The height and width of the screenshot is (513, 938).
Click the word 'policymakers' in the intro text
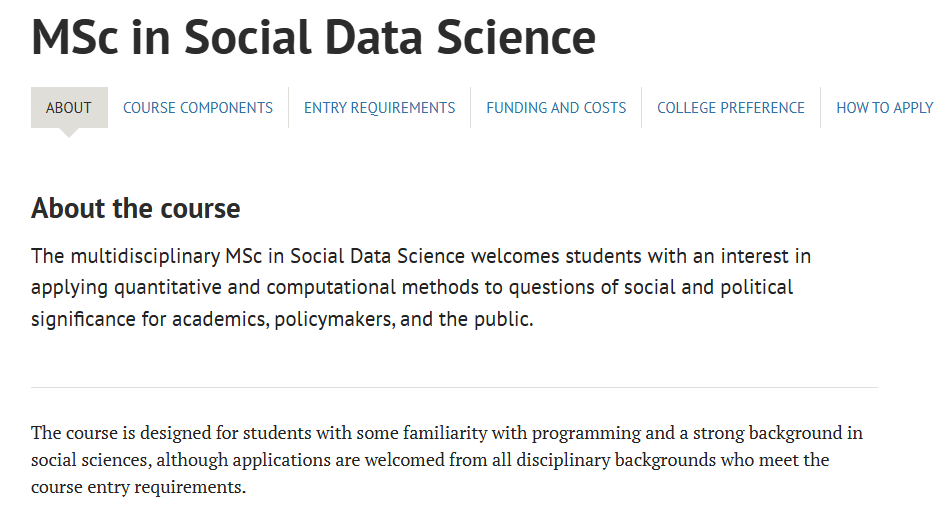[331, 320]
